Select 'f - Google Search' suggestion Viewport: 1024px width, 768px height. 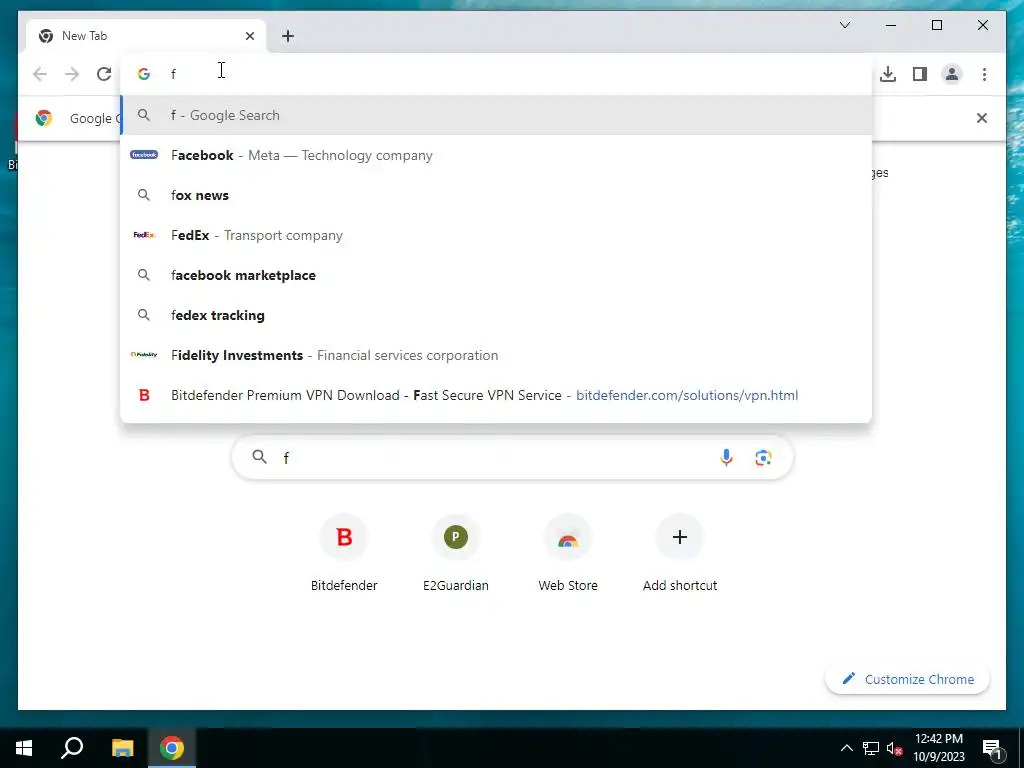496,115
